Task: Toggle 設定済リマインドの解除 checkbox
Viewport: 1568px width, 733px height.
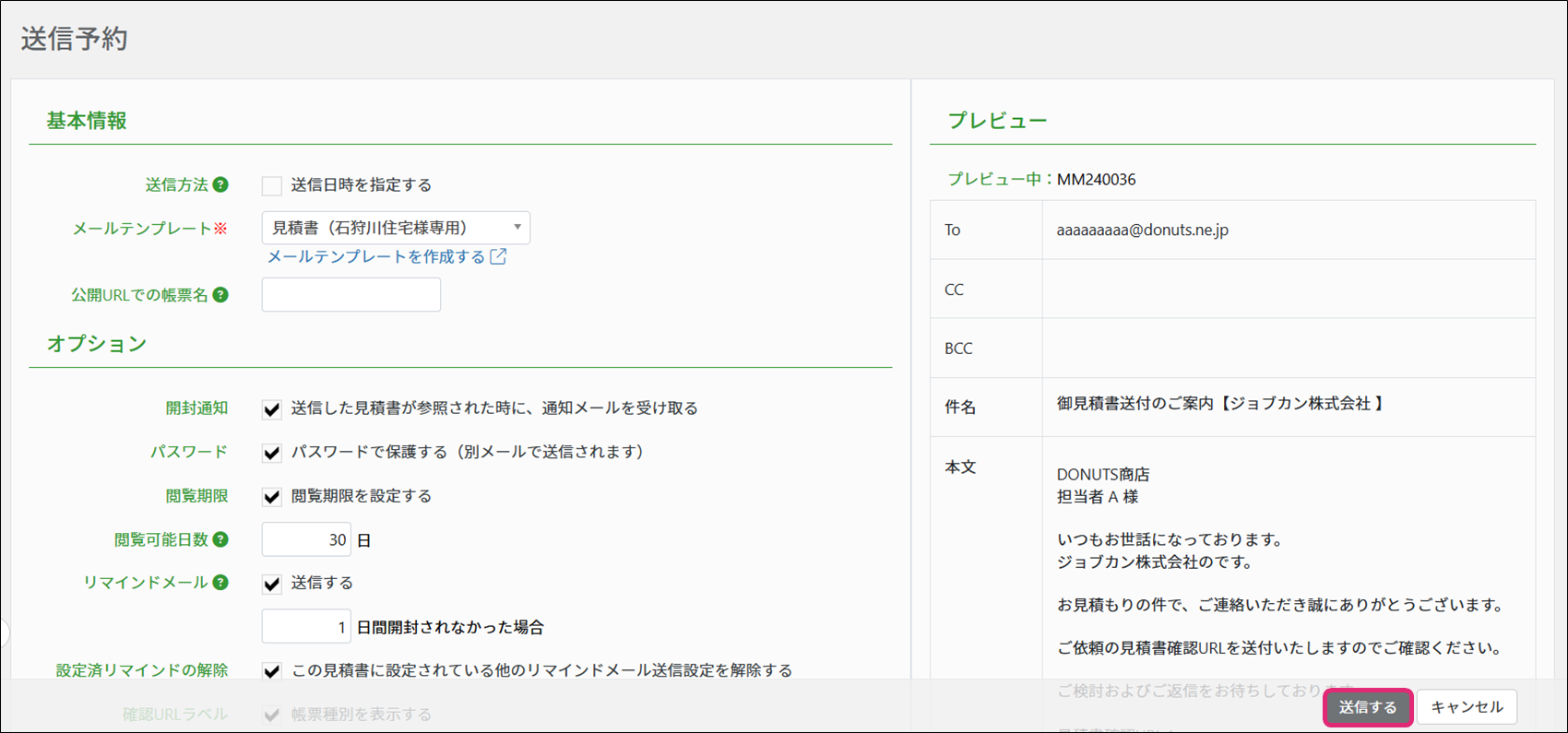Action: 271,671
